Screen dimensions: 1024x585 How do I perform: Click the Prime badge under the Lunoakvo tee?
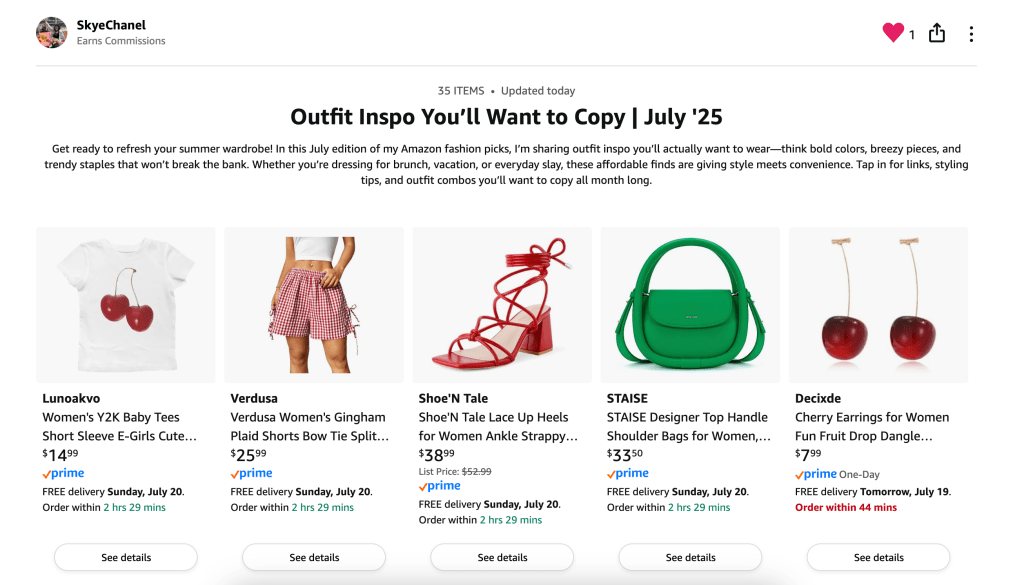pos(63,473)
